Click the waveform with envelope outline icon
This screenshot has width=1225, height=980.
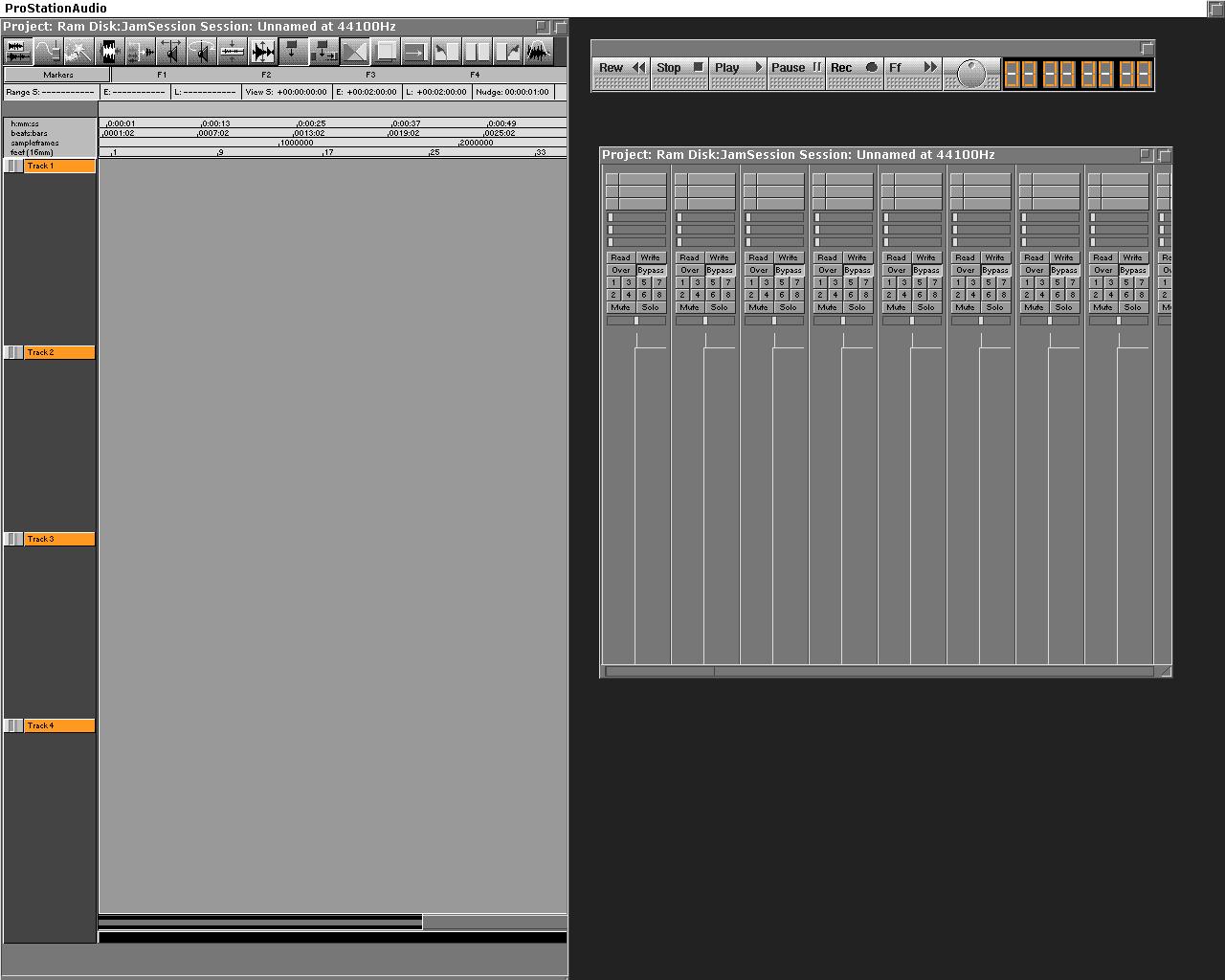538,51
